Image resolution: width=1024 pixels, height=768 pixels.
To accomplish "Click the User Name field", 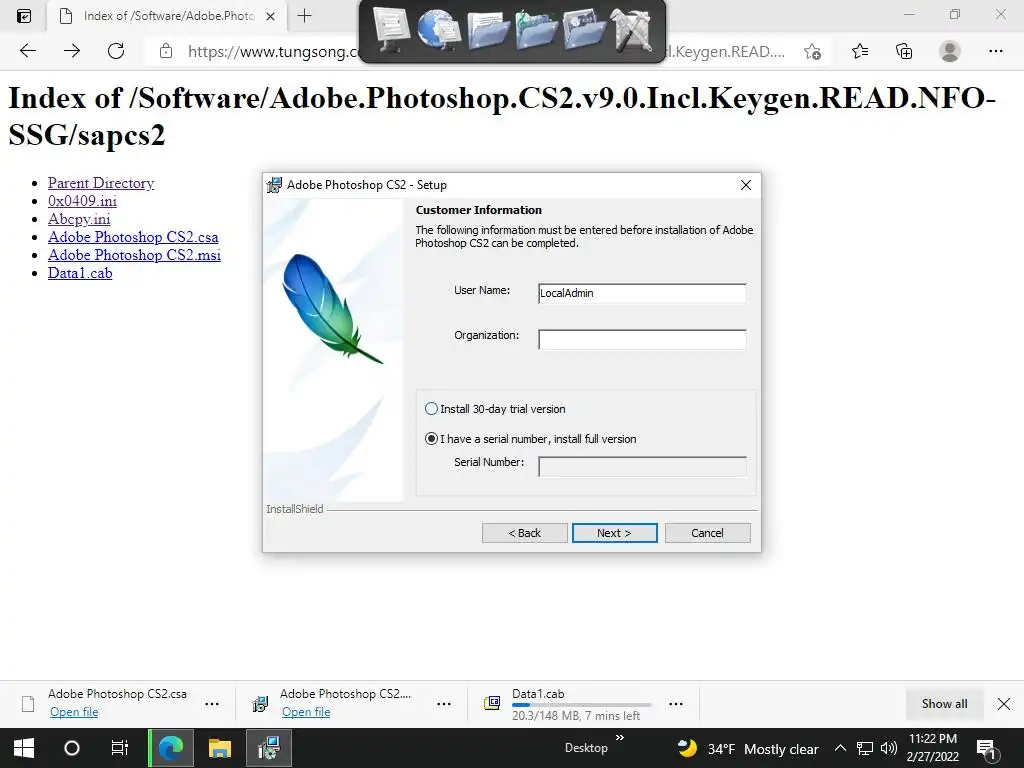I will (x=642, y=293).
